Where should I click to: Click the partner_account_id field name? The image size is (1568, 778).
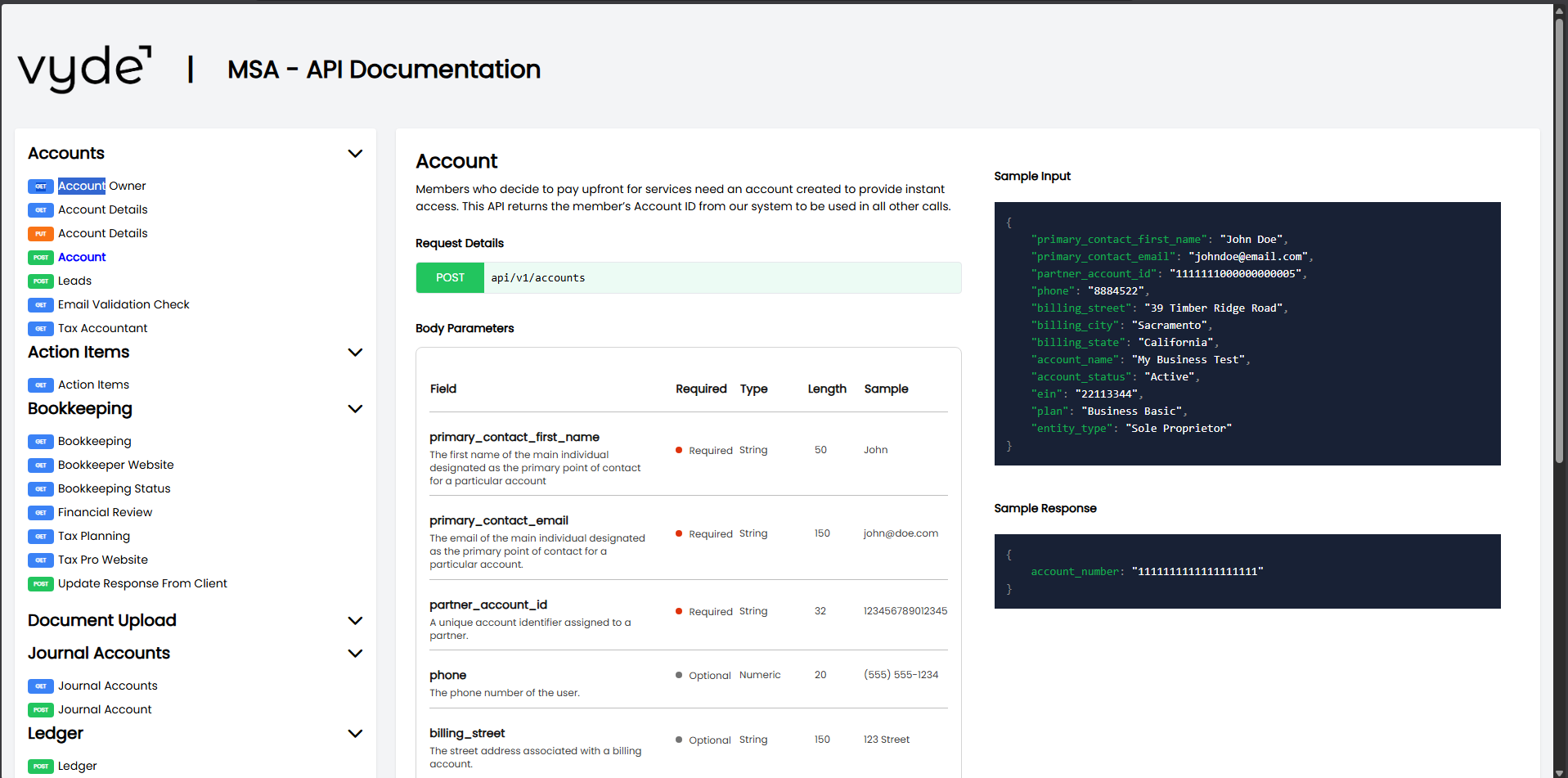click(x=488, y=605)
